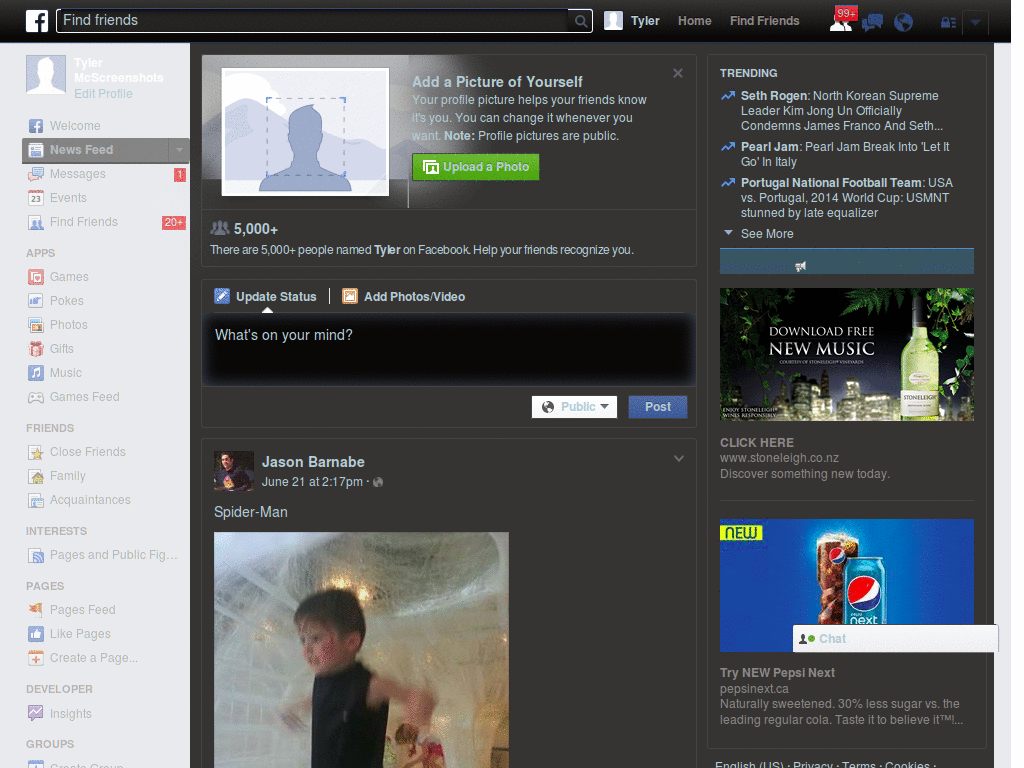Image resolution: width=1024 pixels, height=768 pixels.
Task: Click Jason Barnabe's avatar thumbnail
Action: 234,471
